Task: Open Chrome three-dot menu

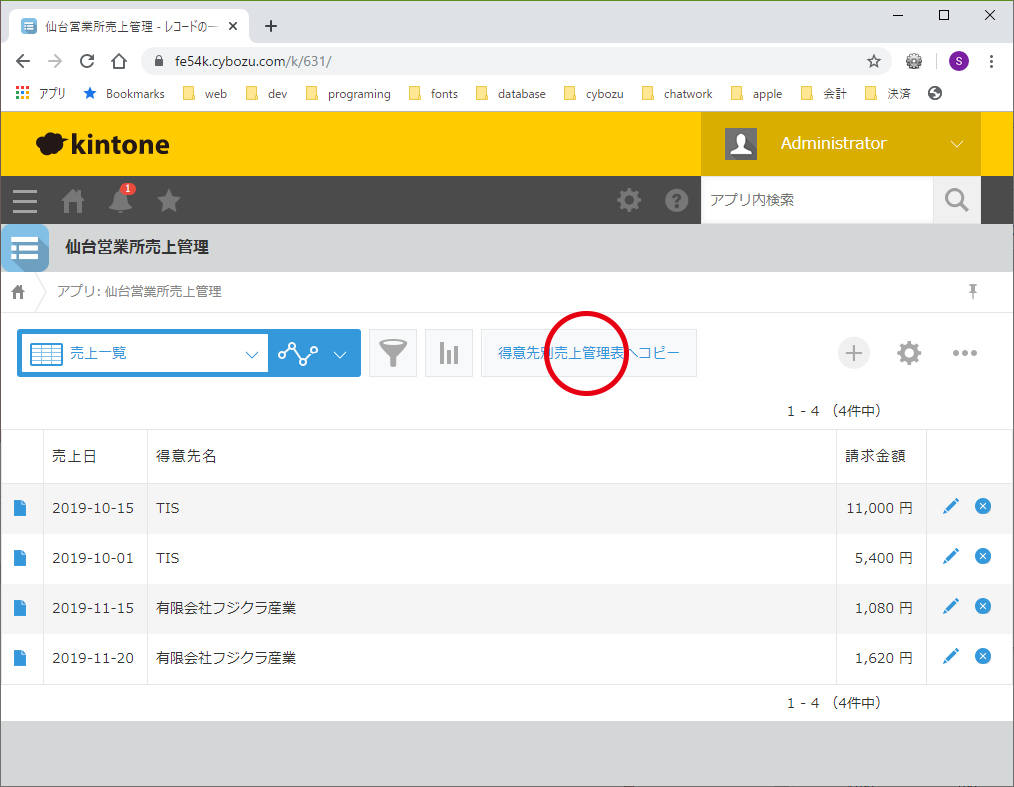Action: [x=991, y=61]
